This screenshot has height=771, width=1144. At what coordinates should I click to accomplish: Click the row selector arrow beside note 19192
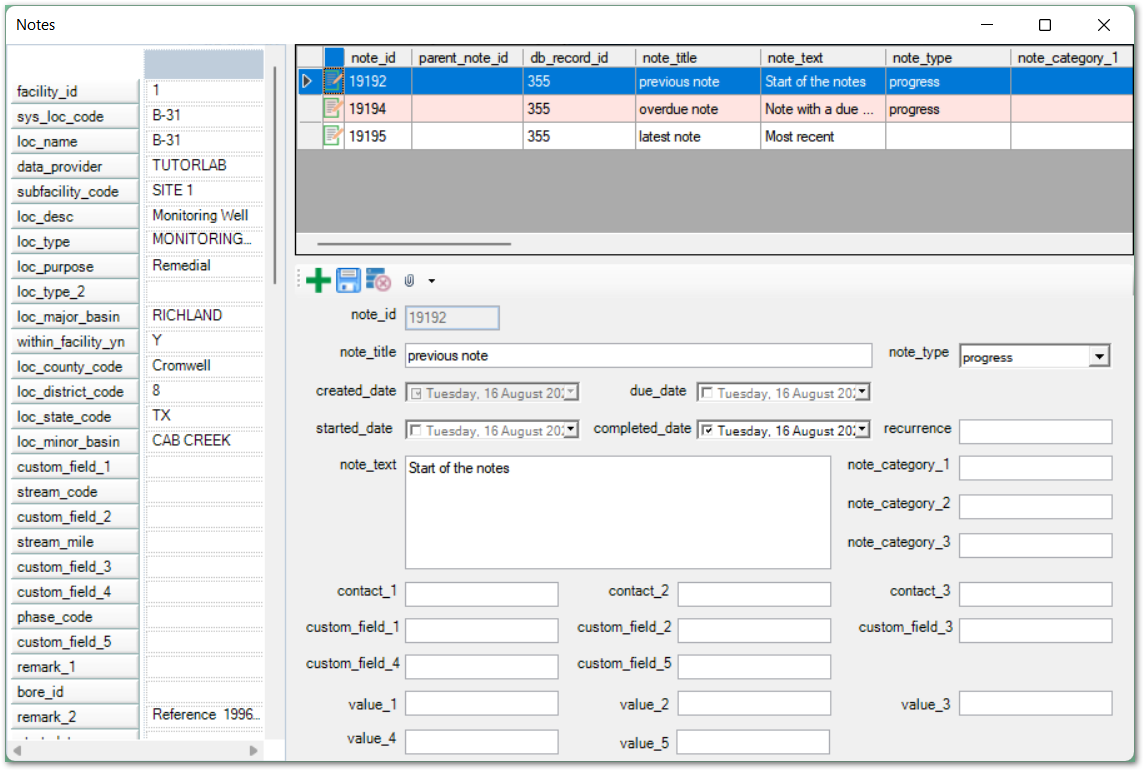coord(308,82)
